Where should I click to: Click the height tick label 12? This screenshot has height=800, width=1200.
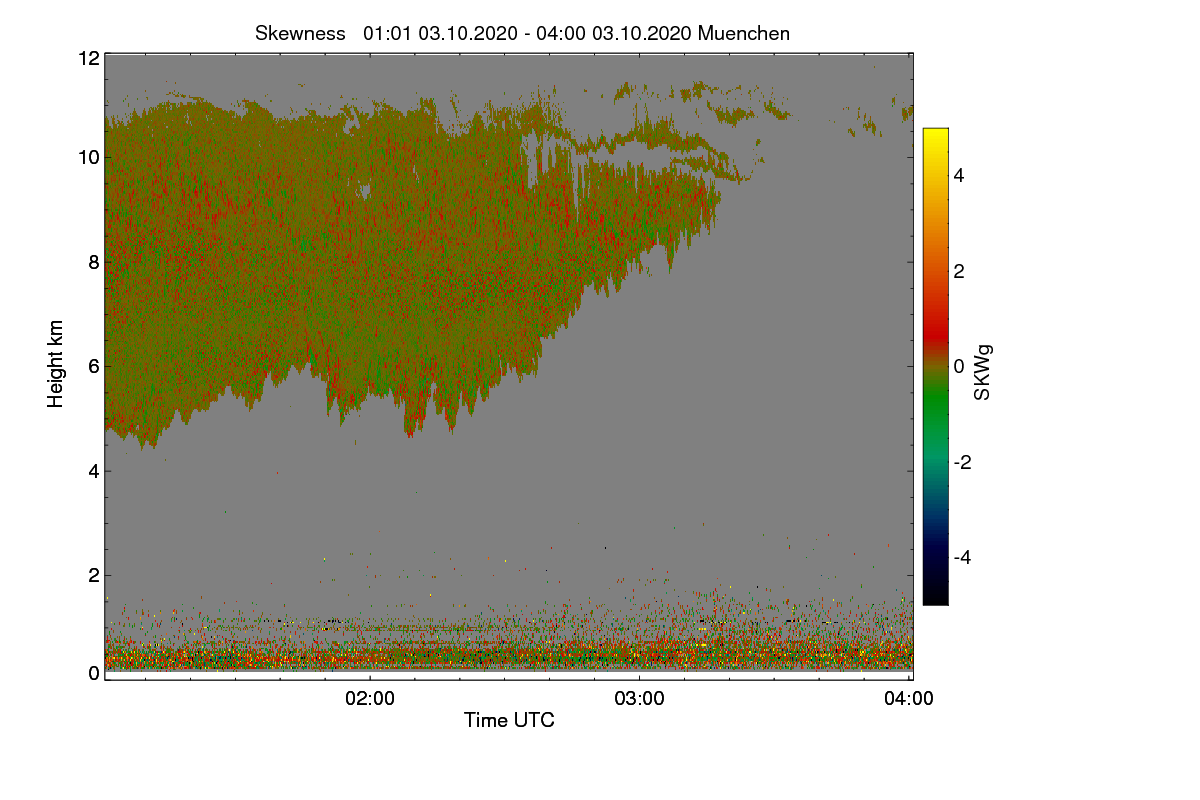point(88,58)
